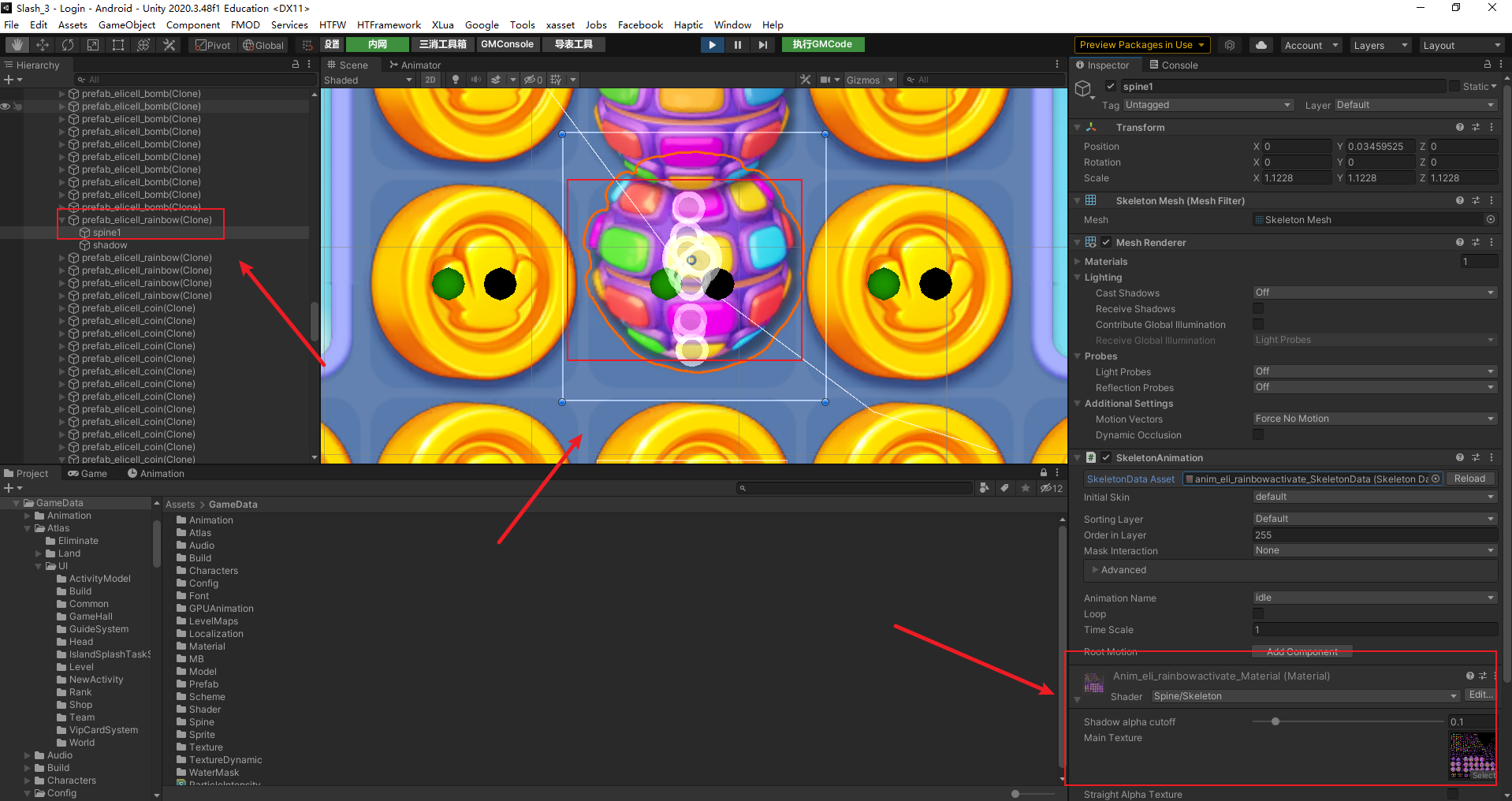Open Shader dropdown showing Spine/Skeleton

pos(1305,696)
